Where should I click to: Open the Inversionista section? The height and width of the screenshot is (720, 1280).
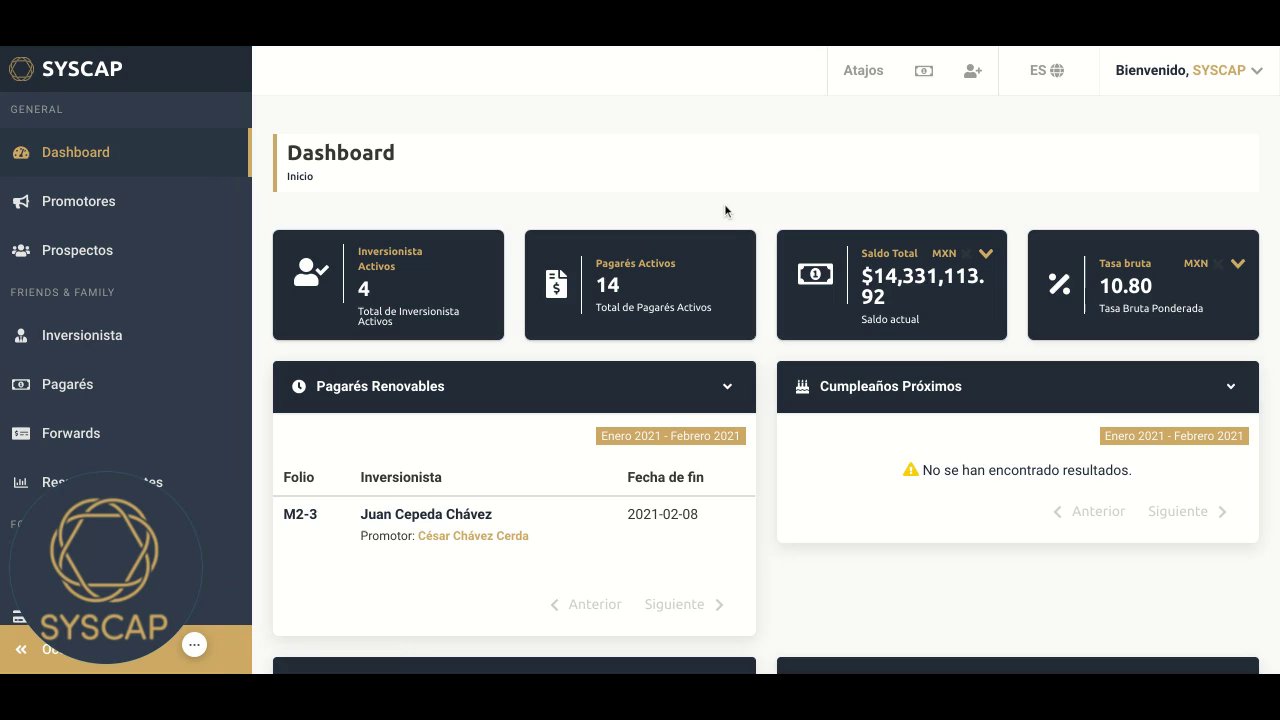[125, 335]
